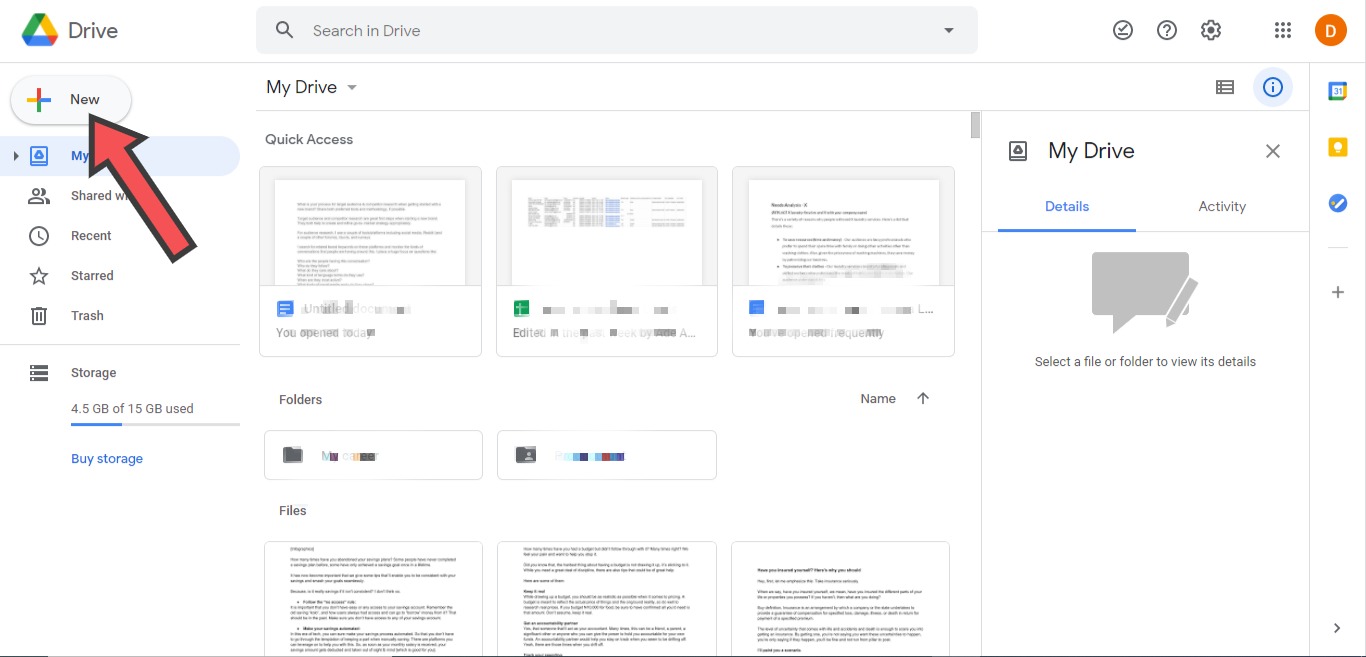Open the account avatar D
Screen dimensions: 1366x657
[x=1330, y=31]
